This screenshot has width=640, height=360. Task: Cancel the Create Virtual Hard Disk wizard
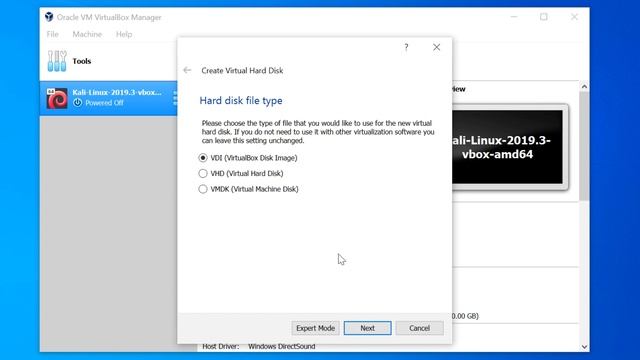click(x=419, y=328)
